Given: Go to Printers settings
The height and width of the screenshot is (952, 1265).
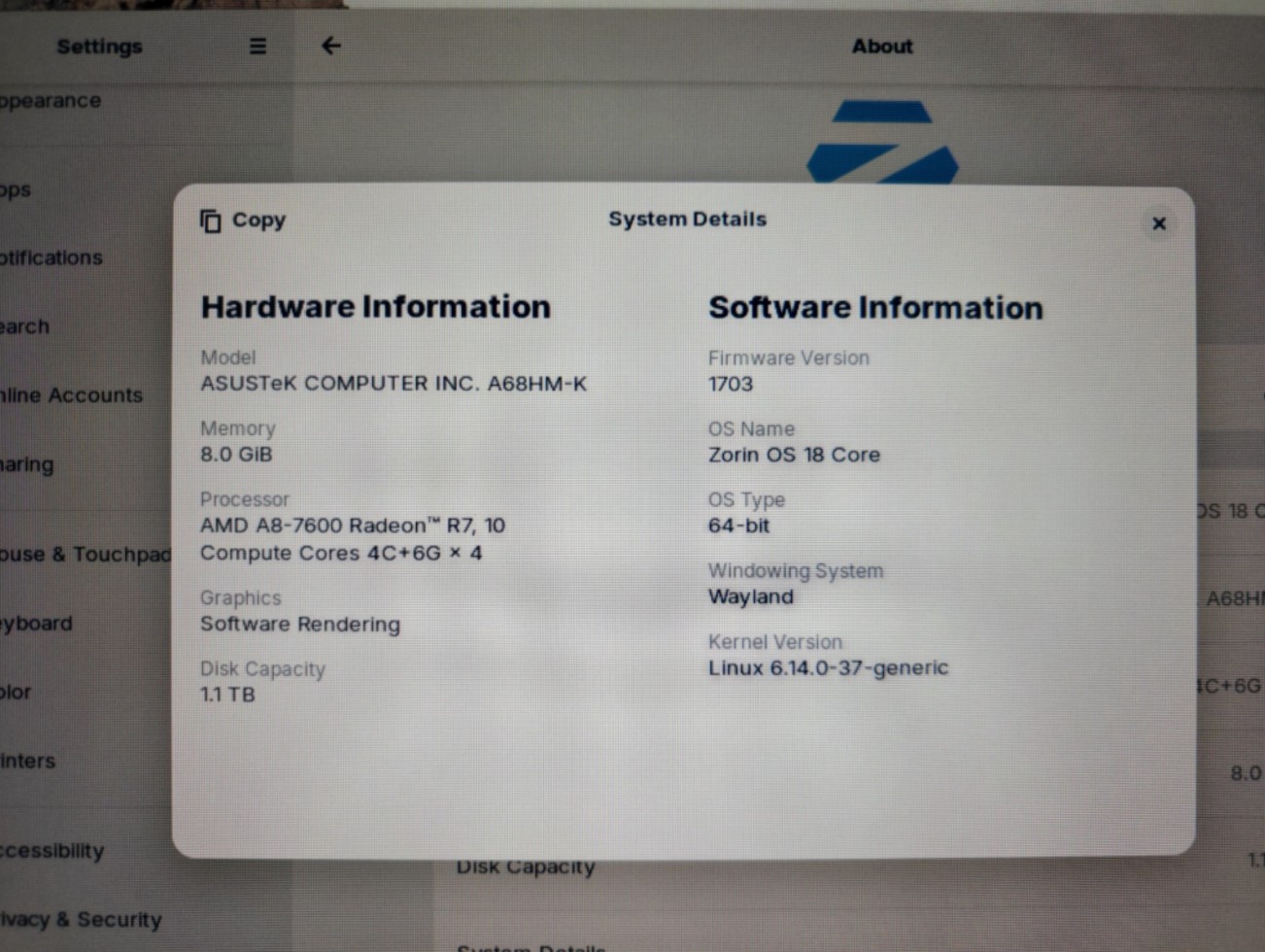Looking at the screenshot, I should [x=28, y=762].
